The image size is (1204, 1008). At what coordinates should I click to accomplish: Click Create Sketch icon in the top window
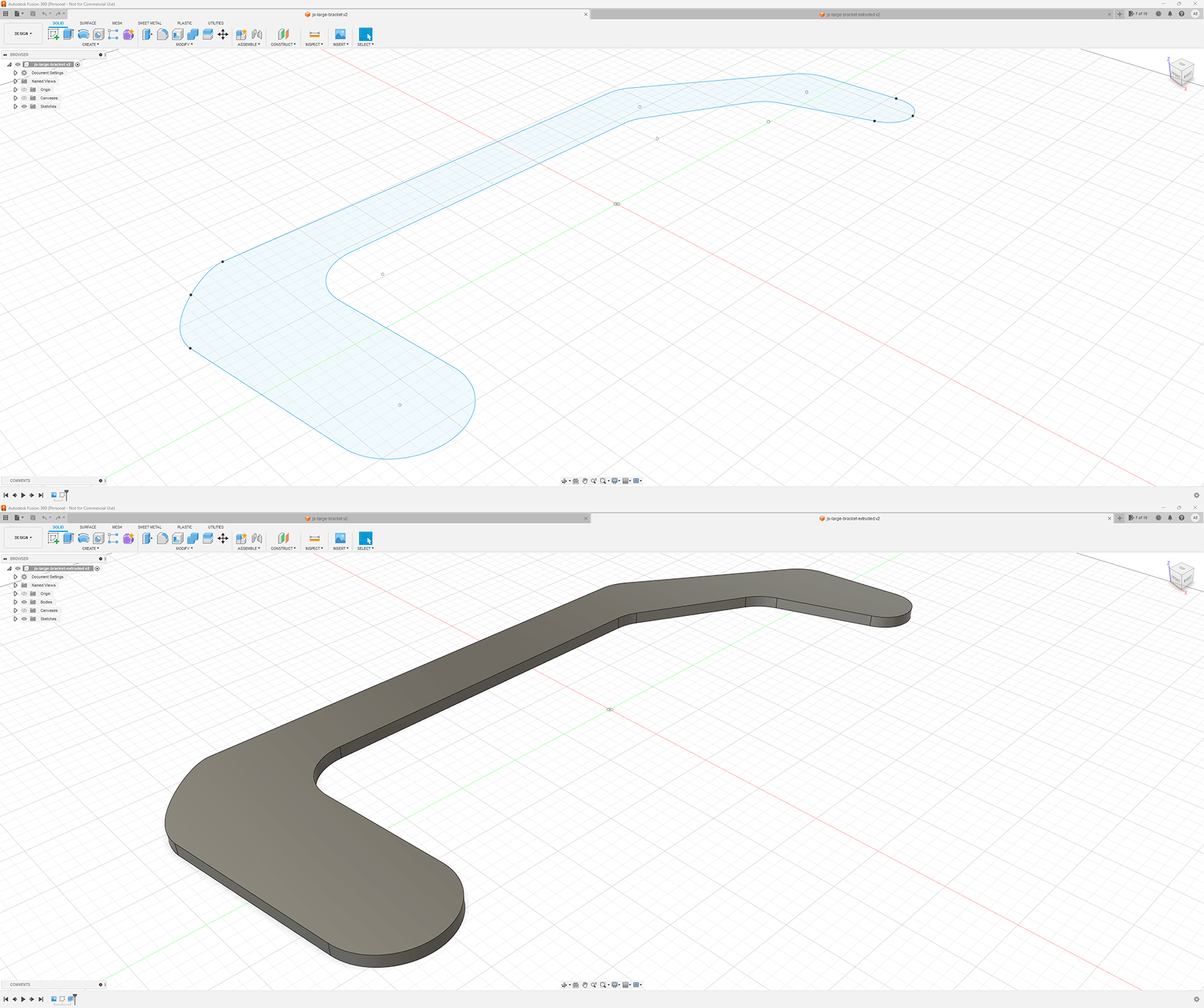[53, 34]
